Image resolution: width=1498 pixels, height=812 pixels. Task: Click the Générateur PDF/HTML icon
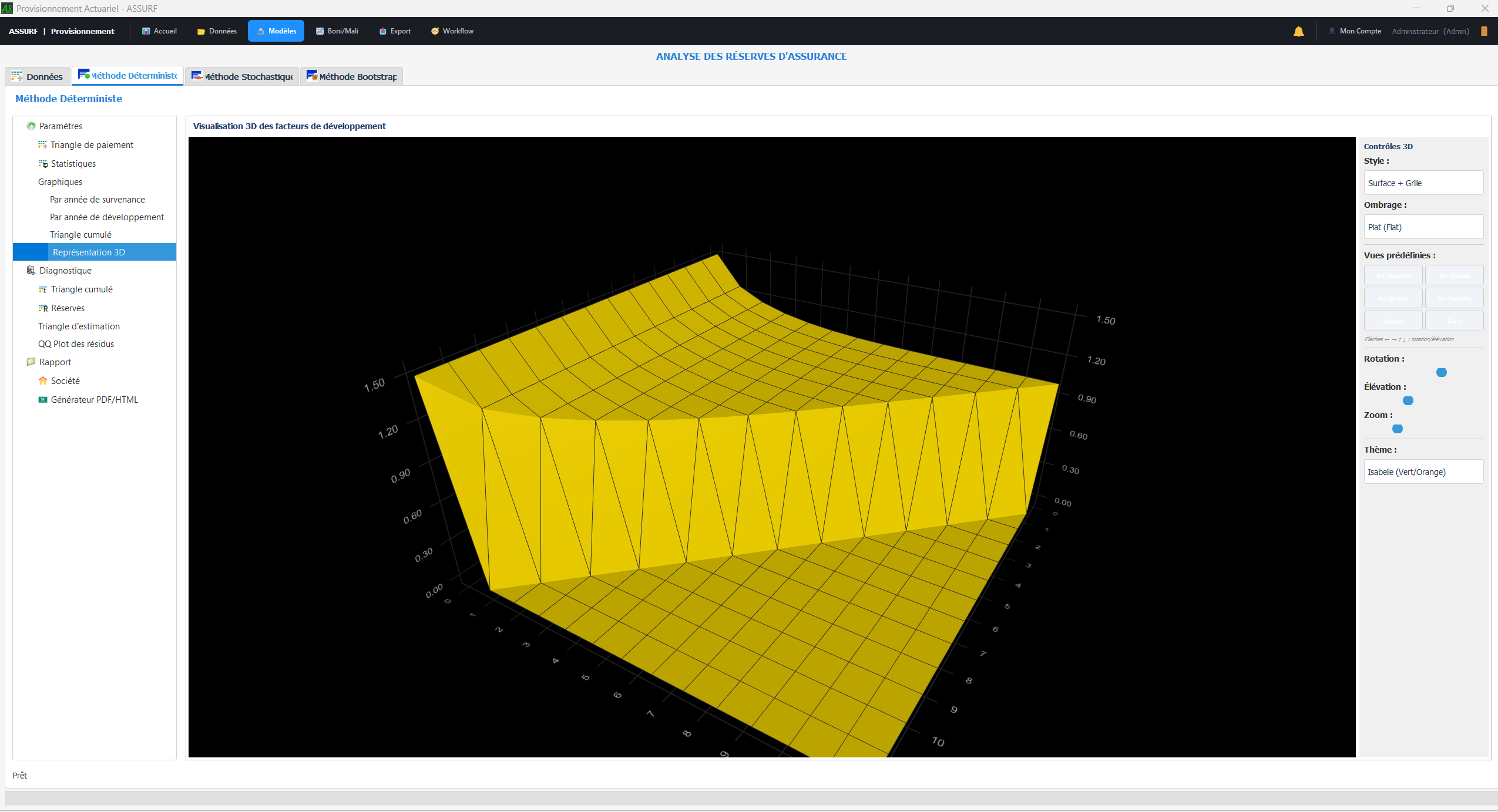43,399
